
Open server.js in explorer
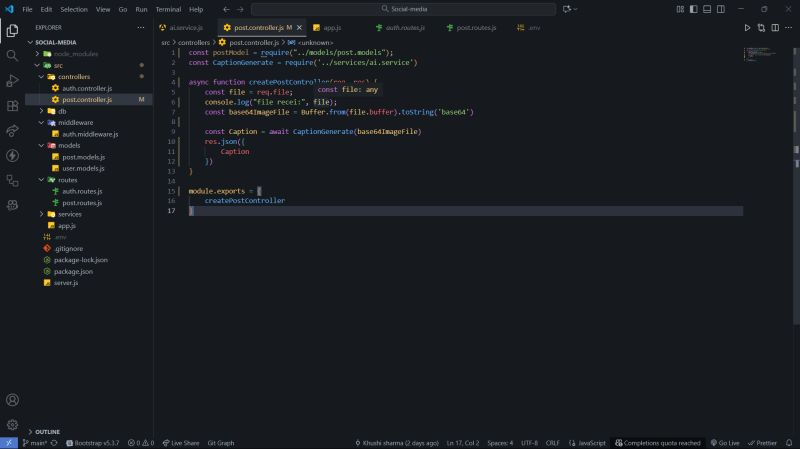[x=66, y=283]
